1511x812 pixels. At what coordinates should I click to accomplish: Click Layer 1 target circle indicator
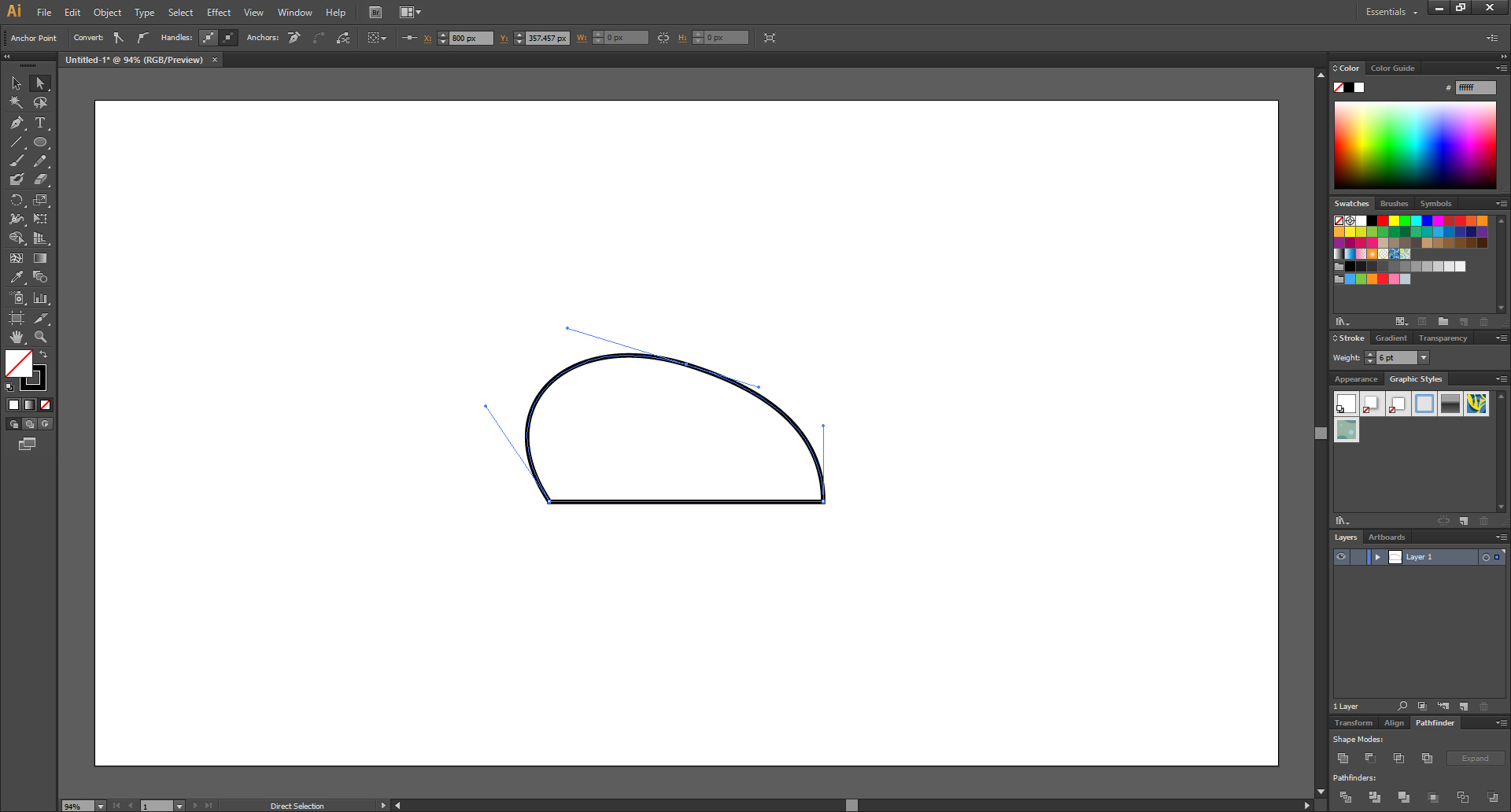pyautogui.click(x=1486, y=557)
